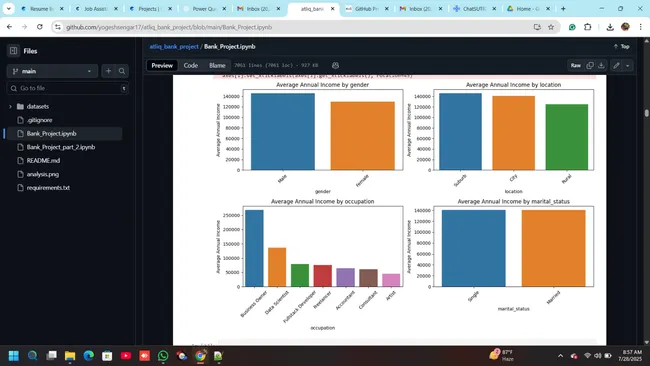The height and width of the screenshot is (366, 650).
Task: Open Bank_Project_part_2.ipynb file
Action: (61, 147)
